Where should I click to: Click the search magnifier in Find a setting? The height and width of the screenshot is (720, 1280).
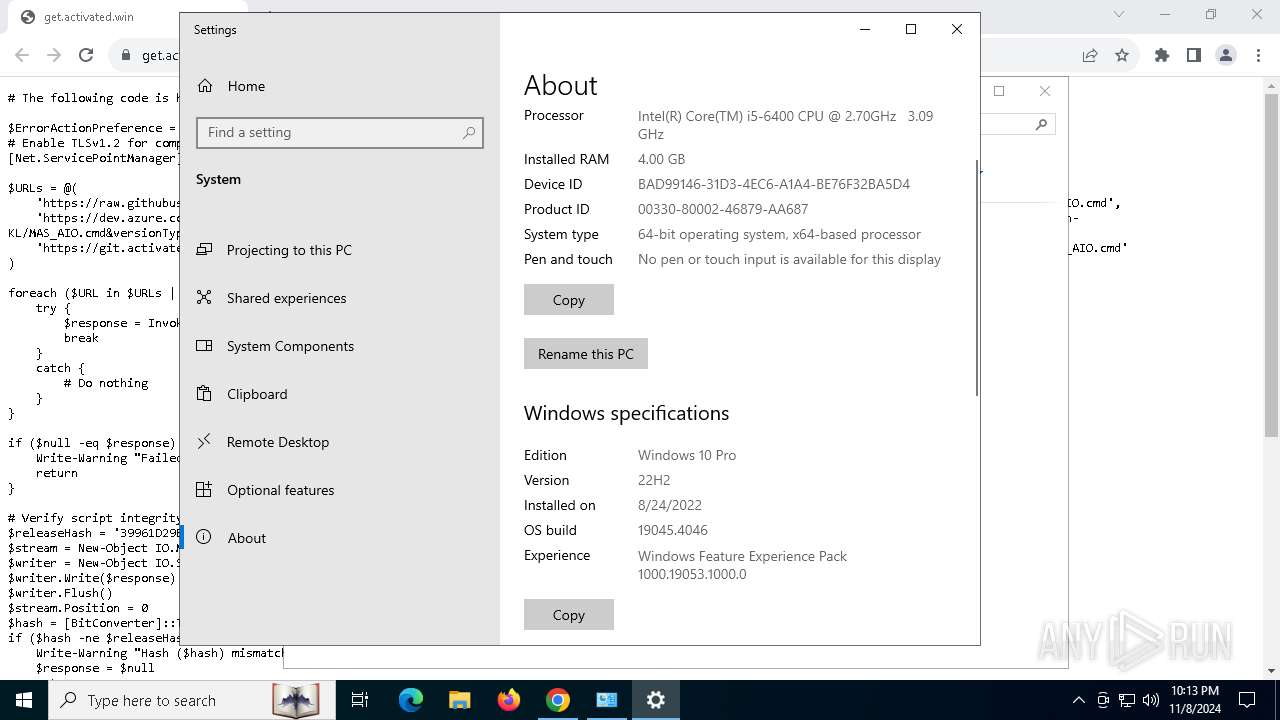coord(469,132)
